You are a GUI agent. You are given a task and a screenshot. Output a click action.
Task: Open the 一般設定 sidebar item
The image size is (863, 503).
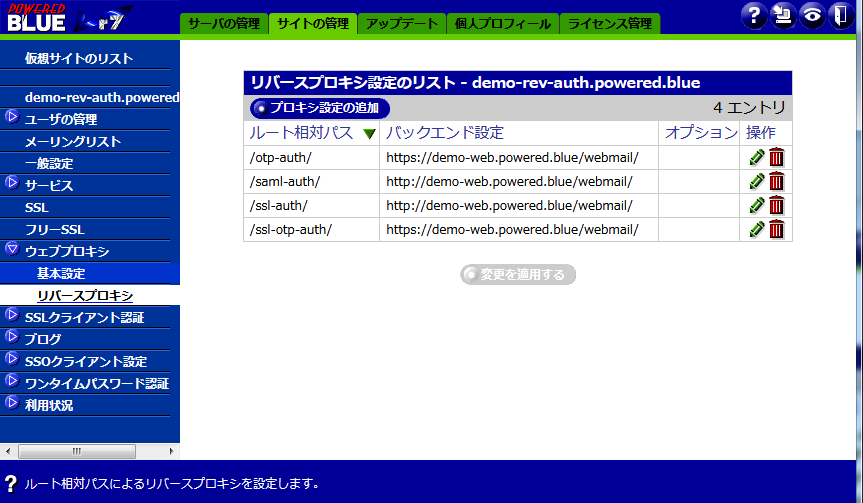[x=49, y=163]
